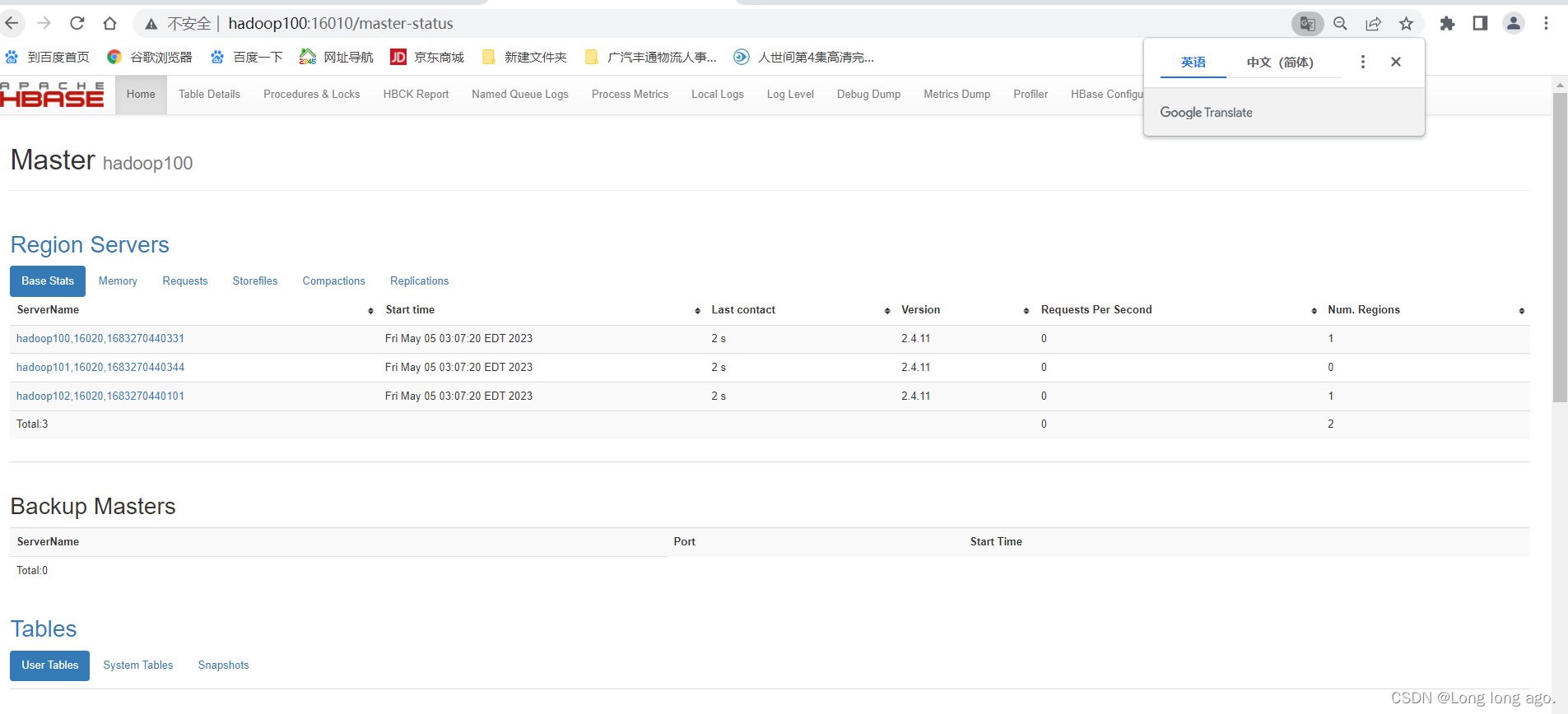Go back to the previous page
The width and height of the screenshot is (1568, 714).
click(12, 23)
